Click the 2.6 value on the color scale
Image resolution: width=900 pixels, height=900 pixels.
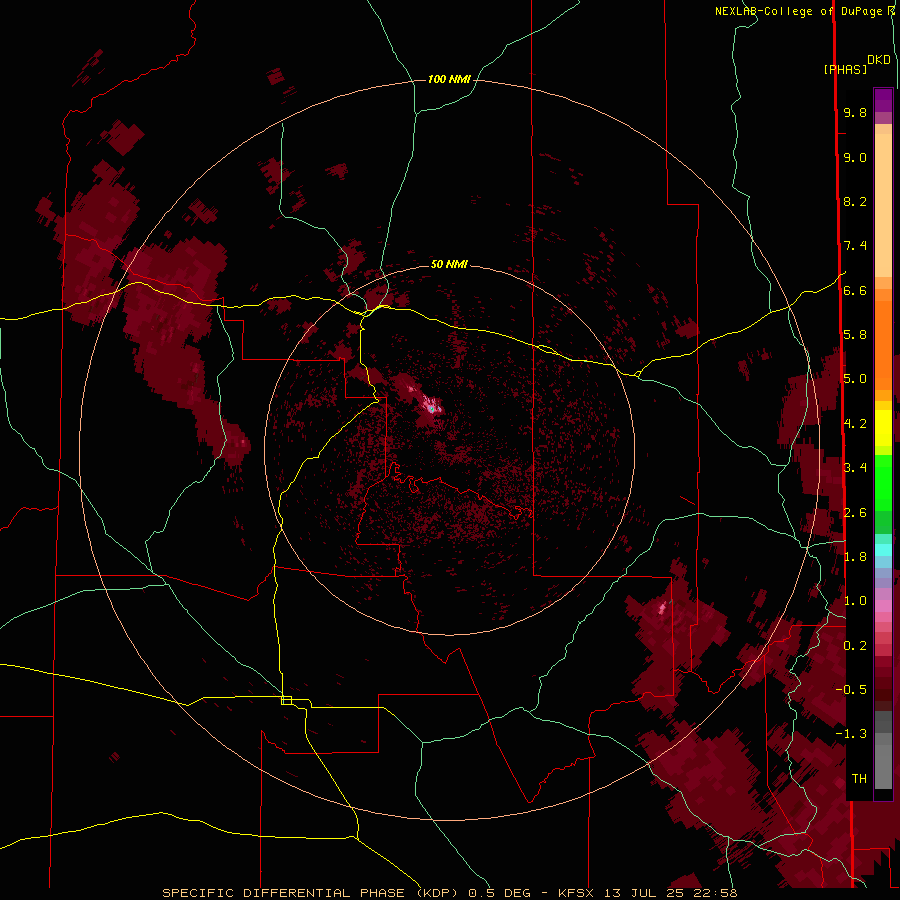(855, 513)
